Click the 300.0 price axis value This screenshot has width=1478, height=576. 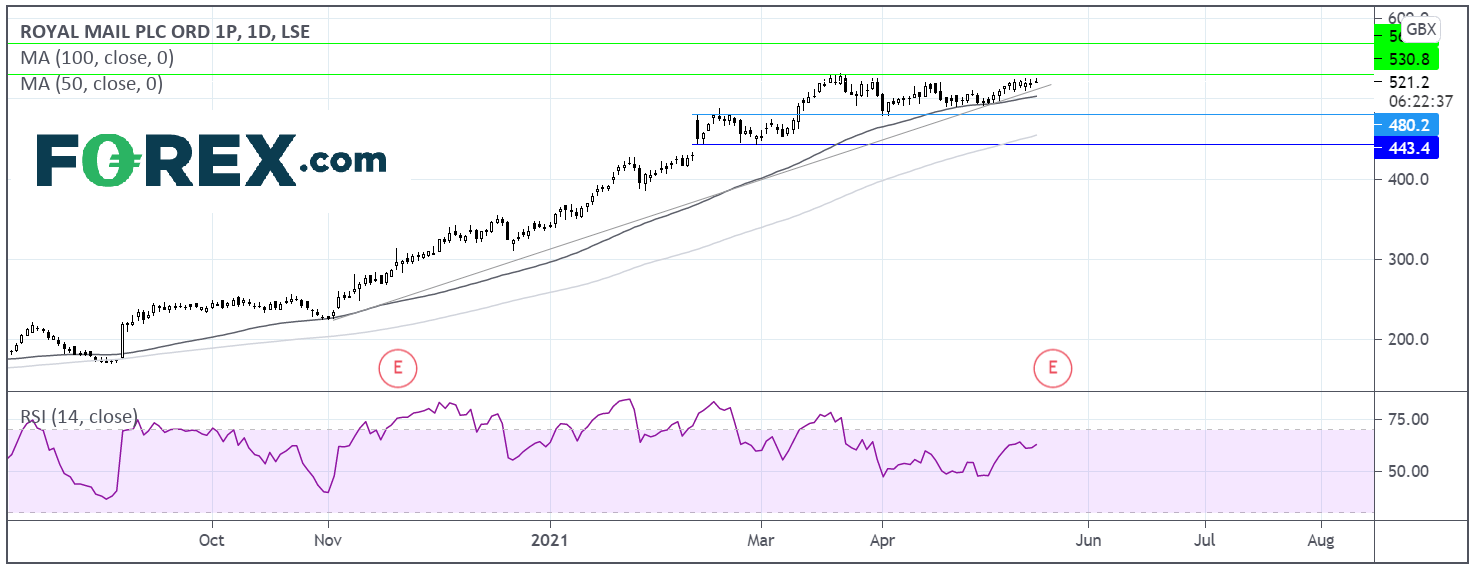(1409, 259)
